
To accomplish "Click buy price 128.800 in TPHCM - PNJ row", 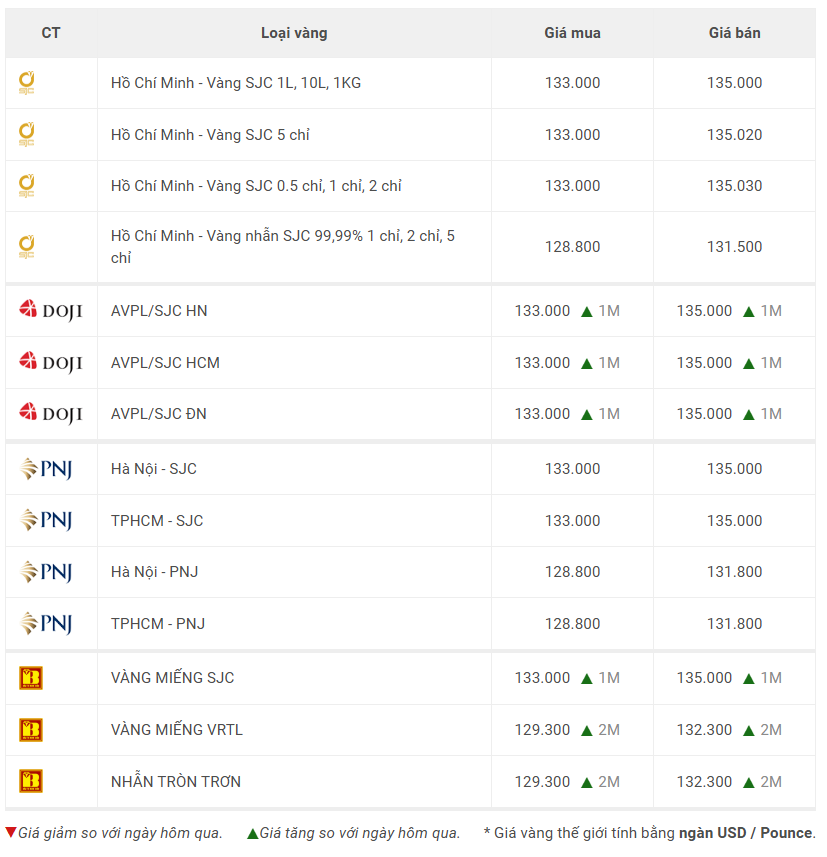I will (x=572, y=624).
